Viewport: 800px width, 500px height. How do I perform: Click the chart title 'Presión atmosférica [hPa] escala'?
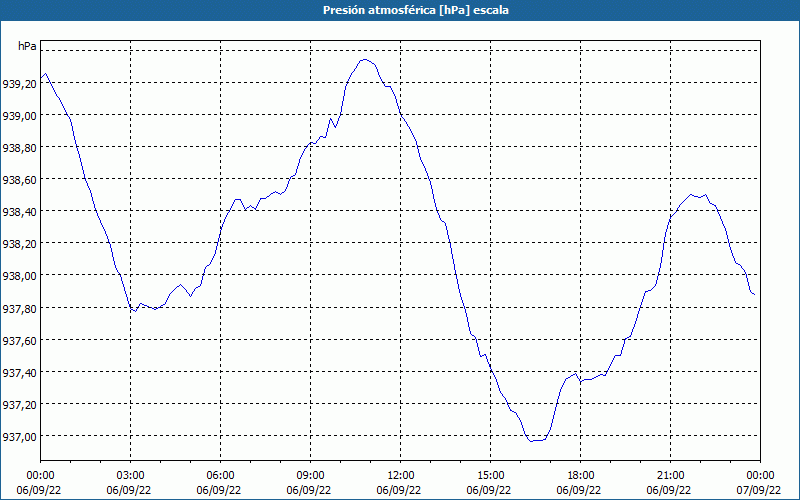416,10
